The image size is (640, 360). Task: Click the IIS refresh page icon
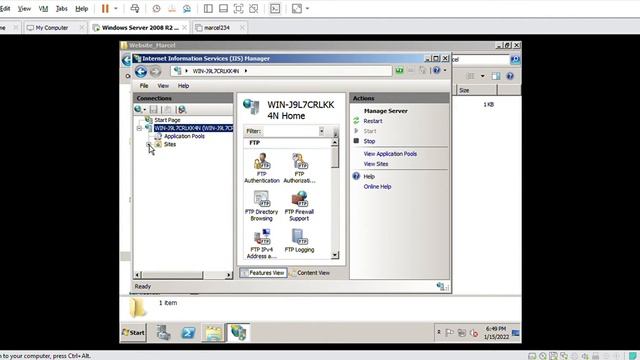tap(399, 71)
